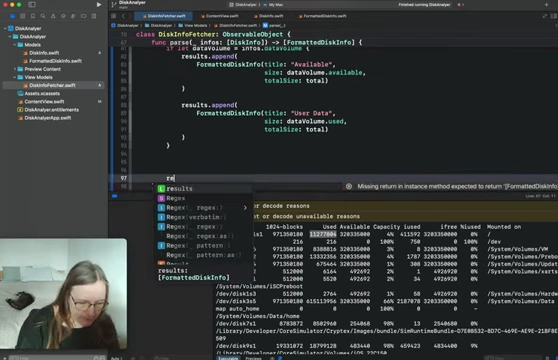Switch to the ContentView.swift tab

220,16
